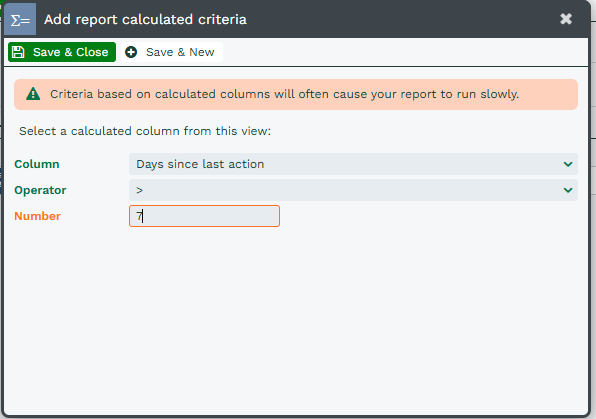The height and width of the screenshot is (419, 596).
Task: Click the floppy disk save icon
Action: 18,52
